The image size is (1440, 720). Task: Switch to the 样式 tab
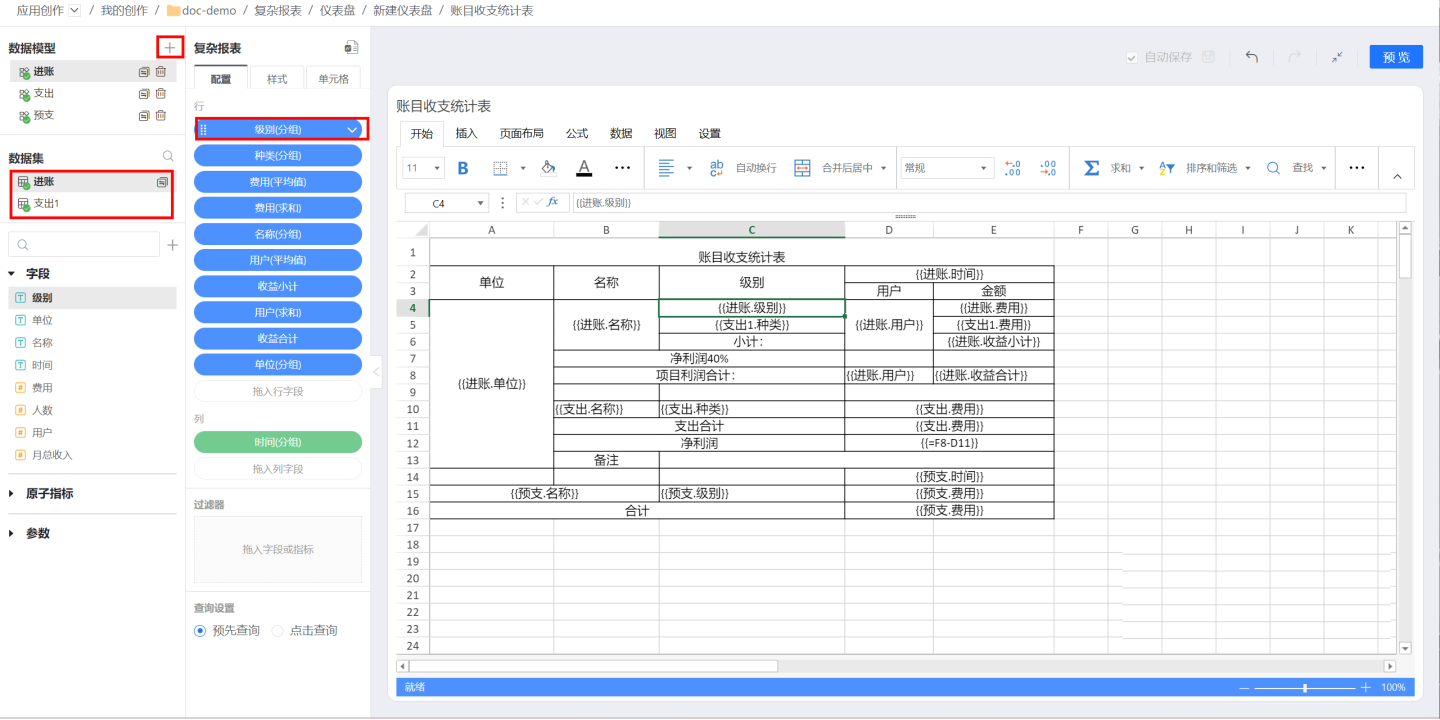277,79
